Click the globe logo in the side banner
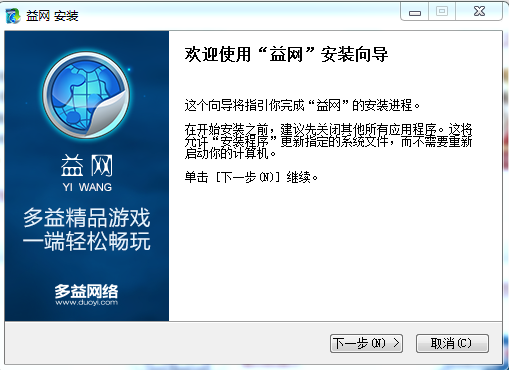Image resolution: width=509 pixels, height=370 pixels. pos(86,95)
